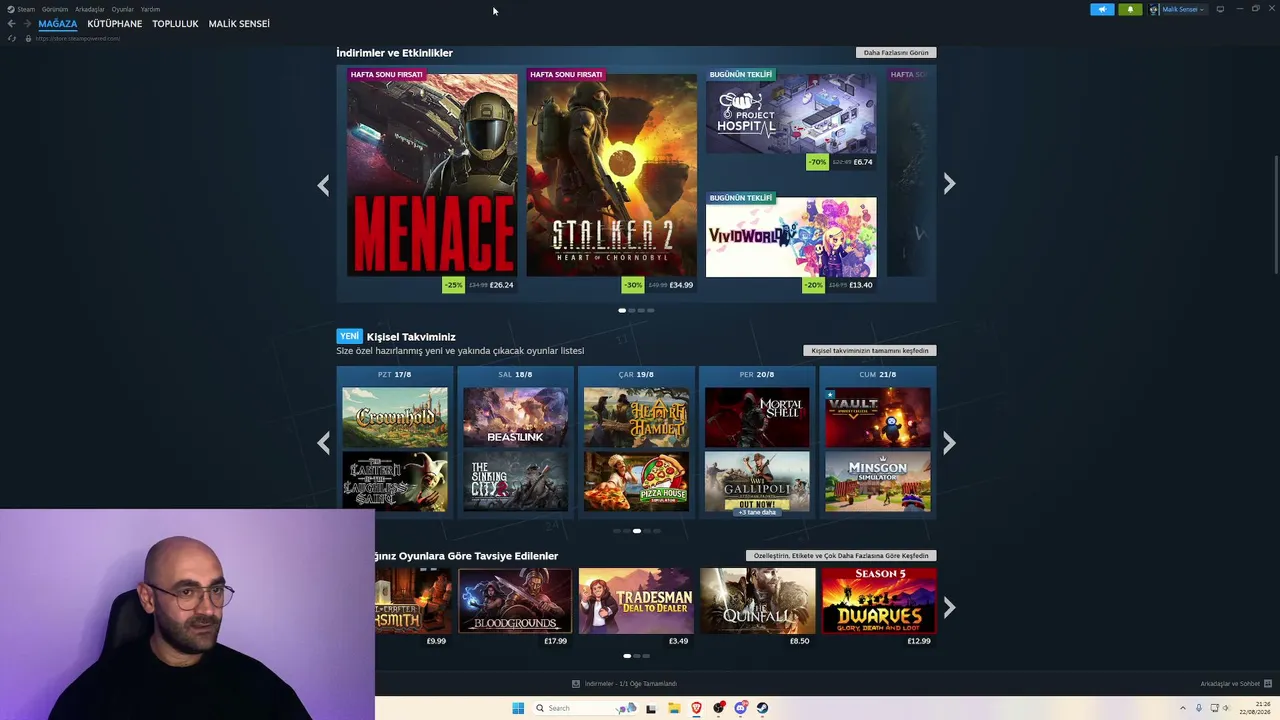Image resolution: width=1280 pixels, height=720 pixels.
Task: Open the Arkadaşlar menu
Action: (x=90, y=9)
